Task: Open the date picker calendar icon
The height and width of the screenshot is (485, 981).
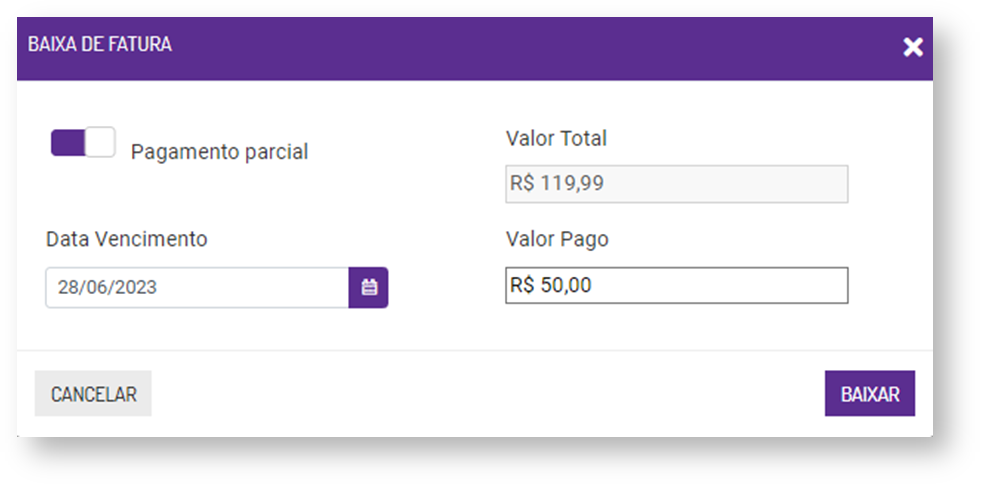Action: tap(369, 287)
